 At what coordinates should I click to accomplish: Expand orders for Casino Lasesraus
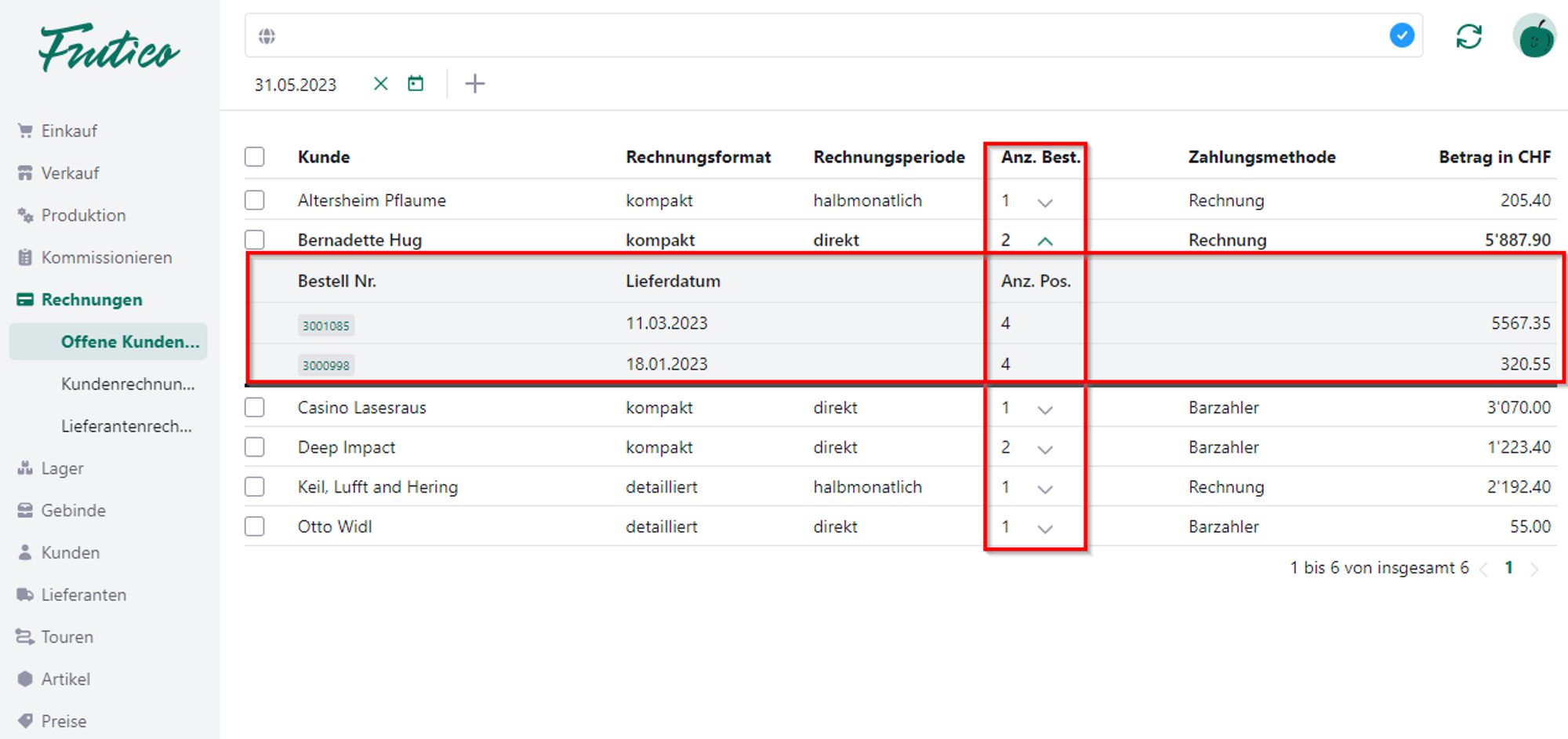(1044, 410)
